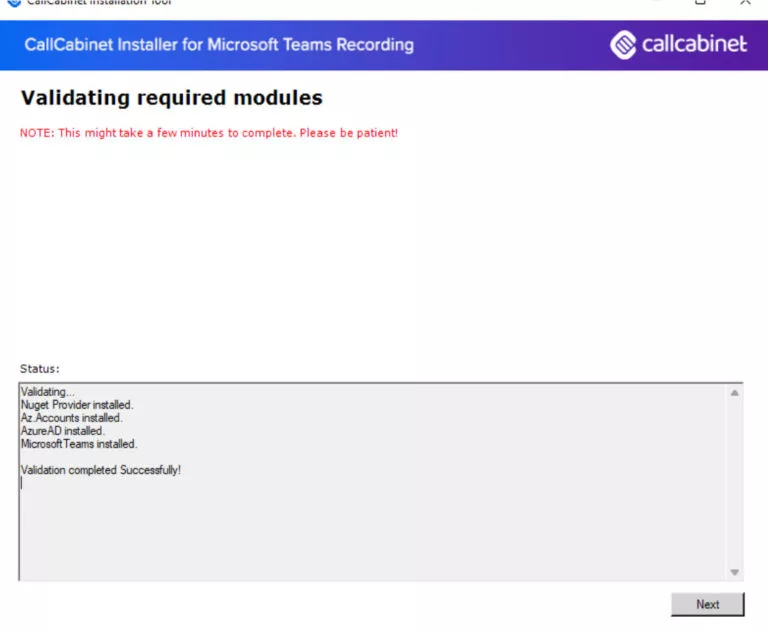This screenshot has height=631, width=768.
Task: Click the callcabinet logo icon in banner
Action: [623, 45]
